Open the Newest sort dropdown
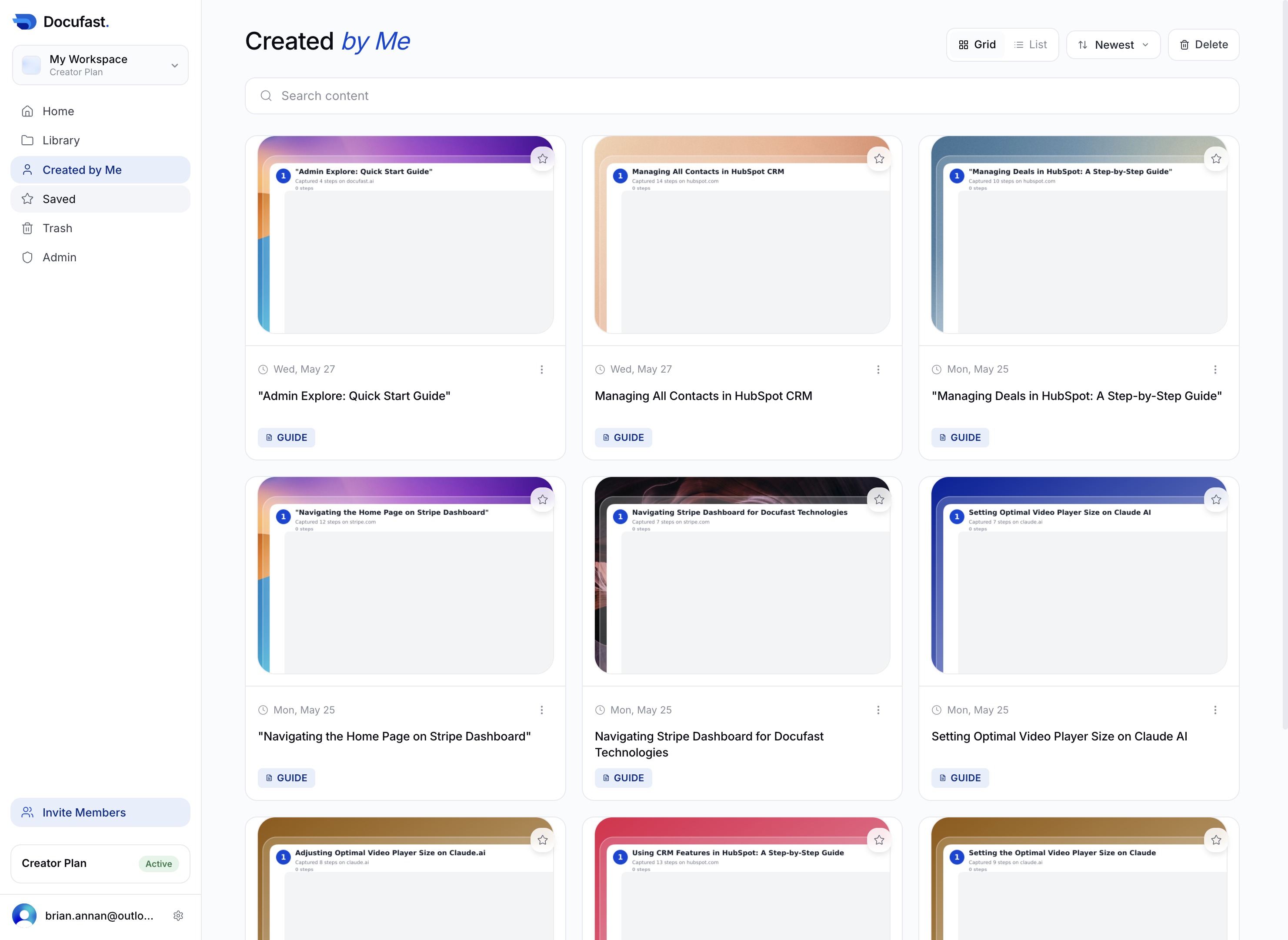1288x940 pixels. [x=1113, y=44]
